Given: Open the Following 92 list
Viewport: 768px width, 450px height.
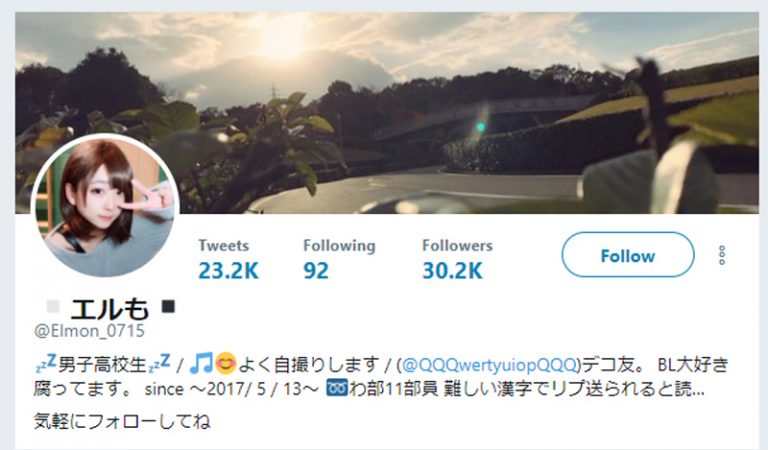Looking at the screenshot, I should tap(339, 259).
